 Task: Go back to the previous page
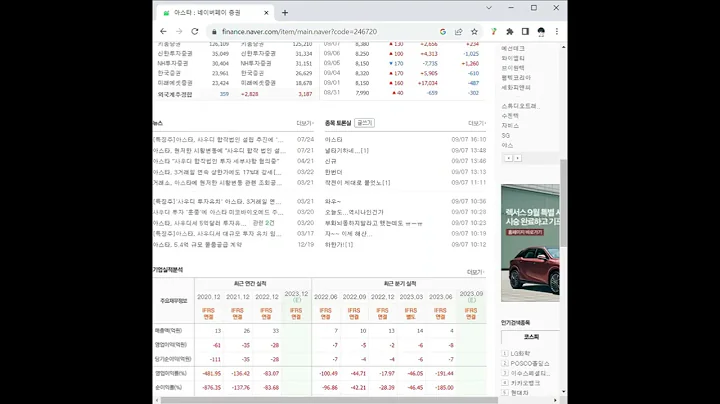click(163, 32)
